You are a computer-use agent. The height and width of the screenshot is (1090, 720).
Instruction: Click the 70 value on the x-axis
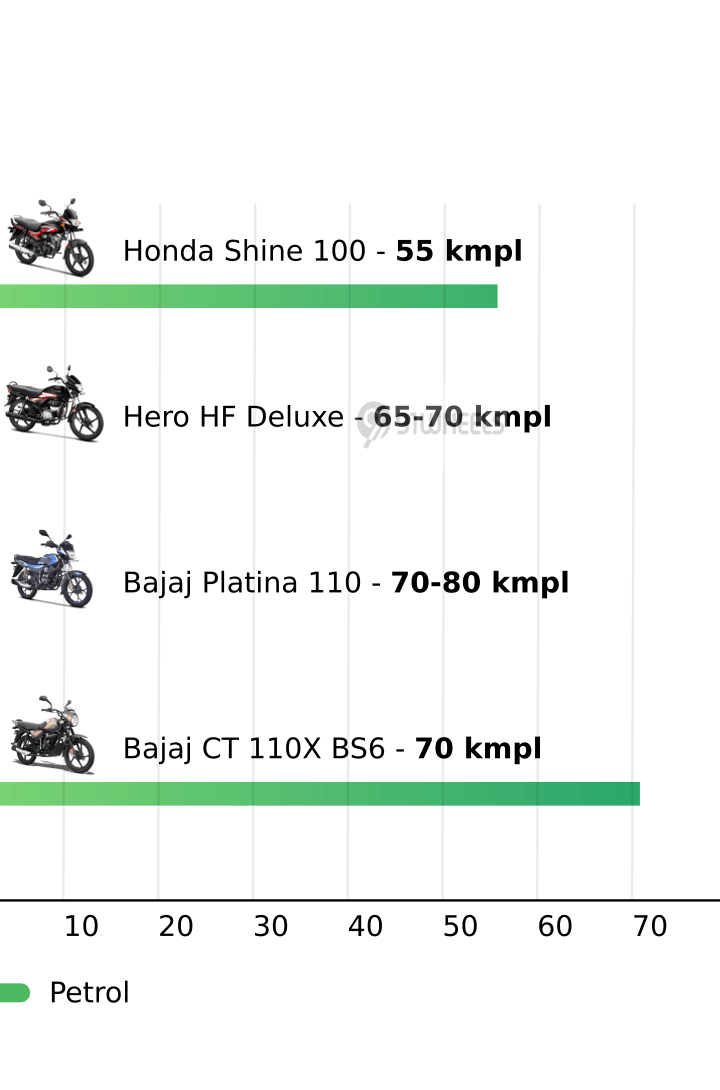tap(650, 927)
